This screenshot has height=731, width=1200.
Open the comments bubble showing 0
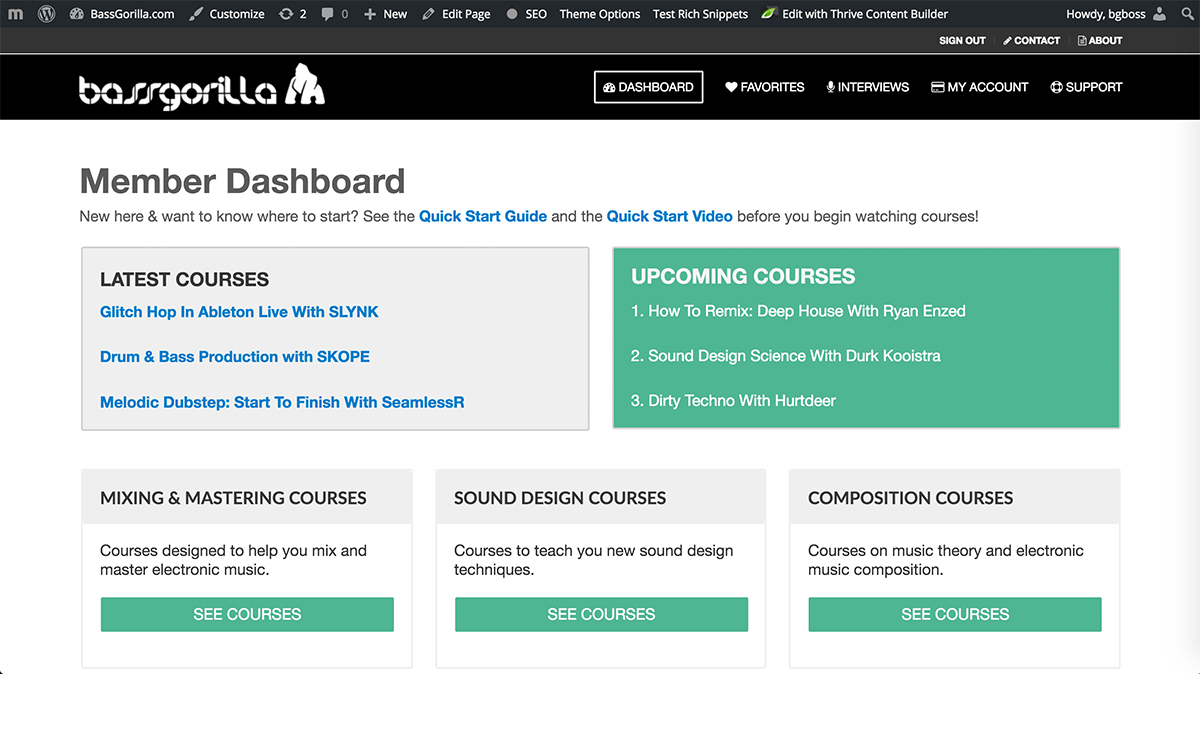(335, 14)
